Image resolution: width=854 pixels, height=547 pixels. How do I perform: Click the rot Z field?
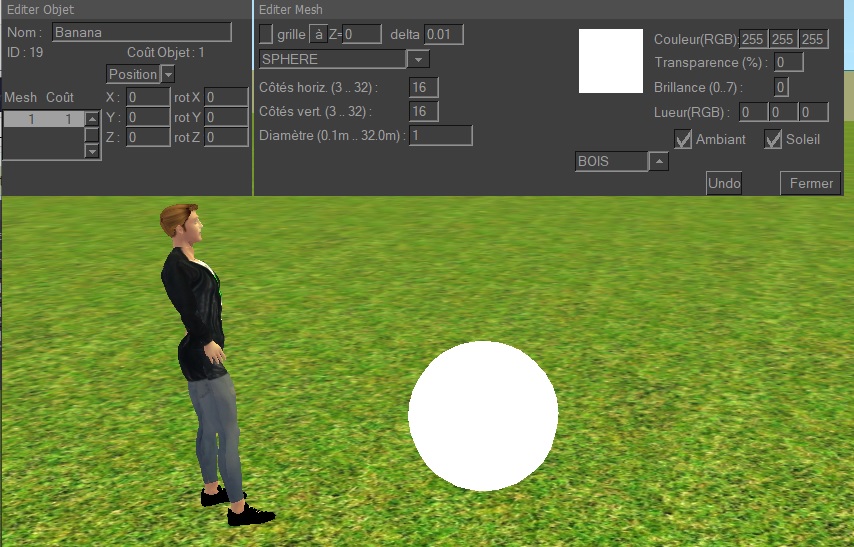pyautogui.click(x=227, y=137)
